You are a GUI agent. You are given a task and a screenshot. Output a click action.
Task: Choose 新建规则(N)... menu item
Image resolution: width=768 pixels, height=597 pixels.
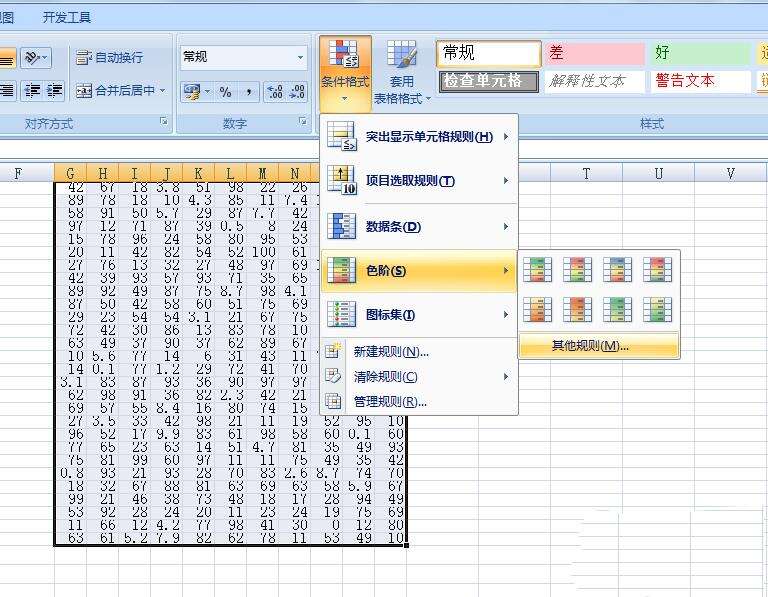419,352
